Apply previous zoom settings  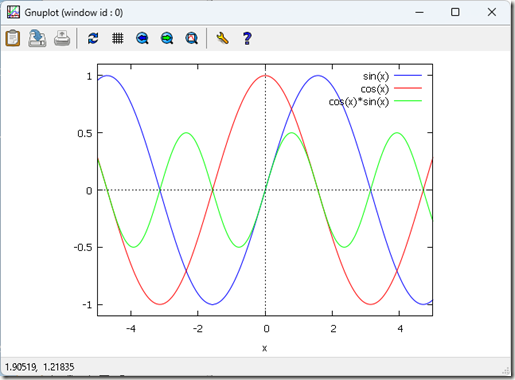point(142,38)
